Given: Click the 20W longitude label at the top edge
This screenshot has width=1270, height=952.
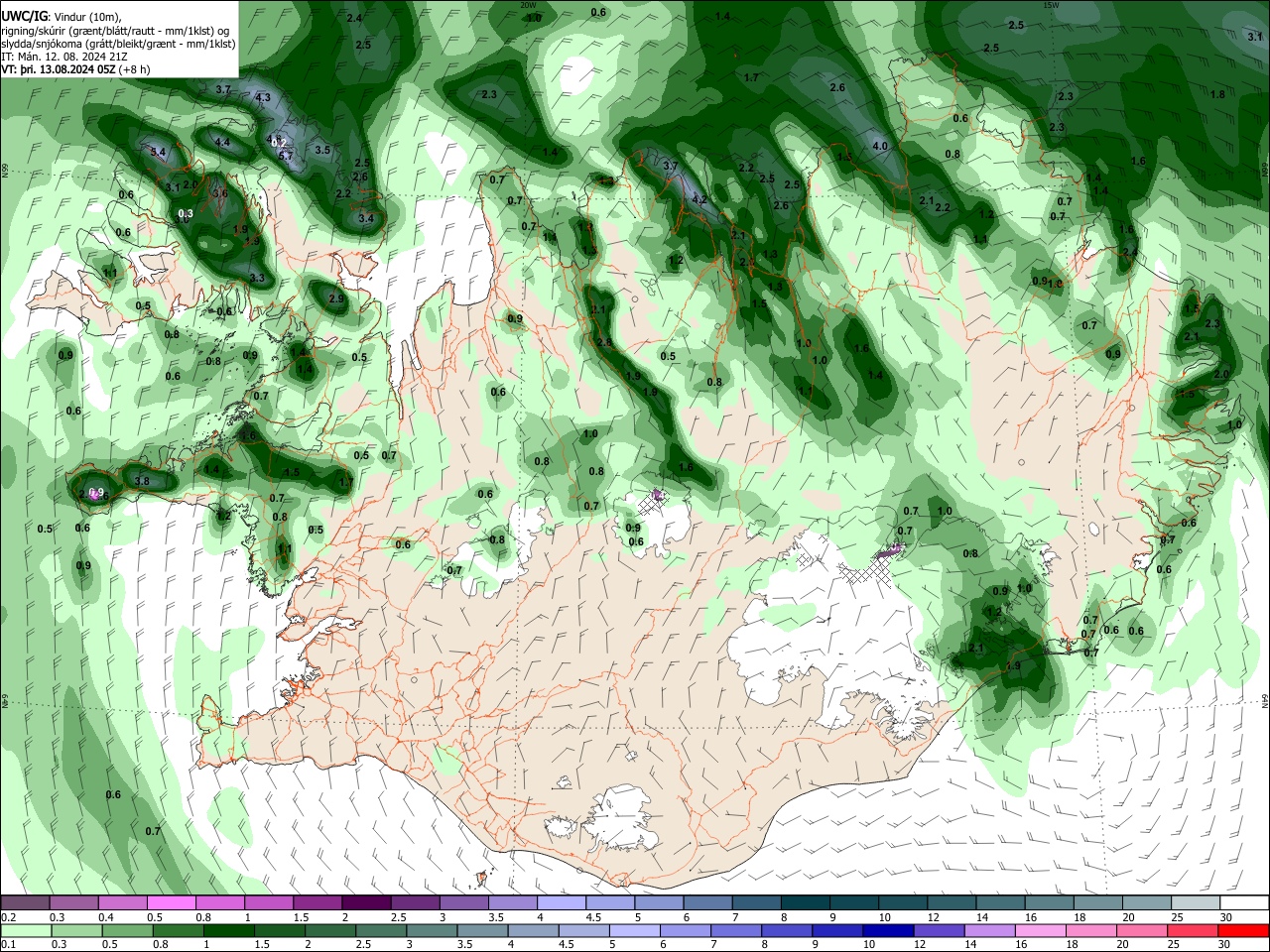Looking at the screenshot, I should click(528, 5).
